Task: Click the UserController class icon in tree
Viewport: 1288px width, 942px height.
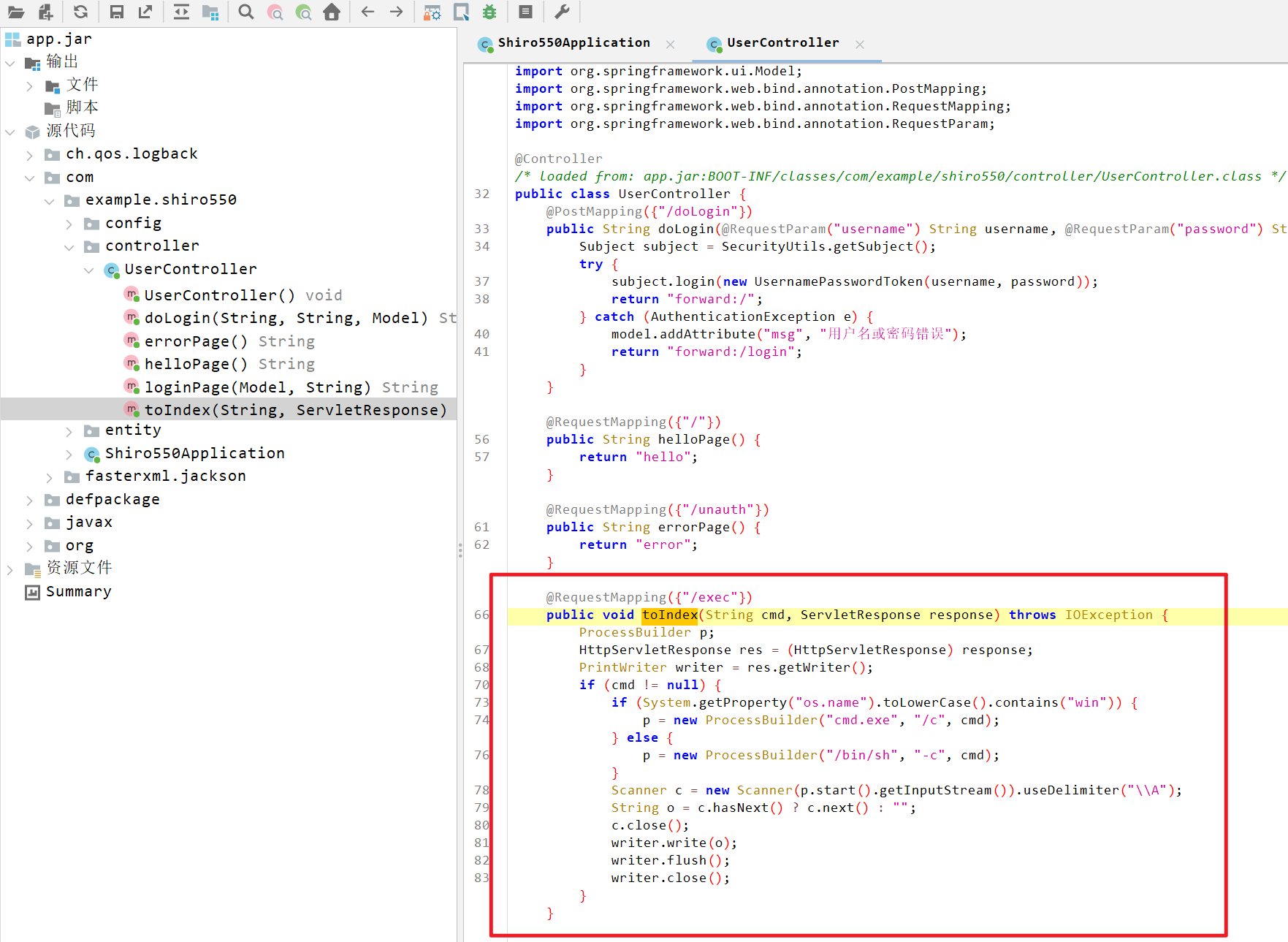Action: (x=112, y=270)
